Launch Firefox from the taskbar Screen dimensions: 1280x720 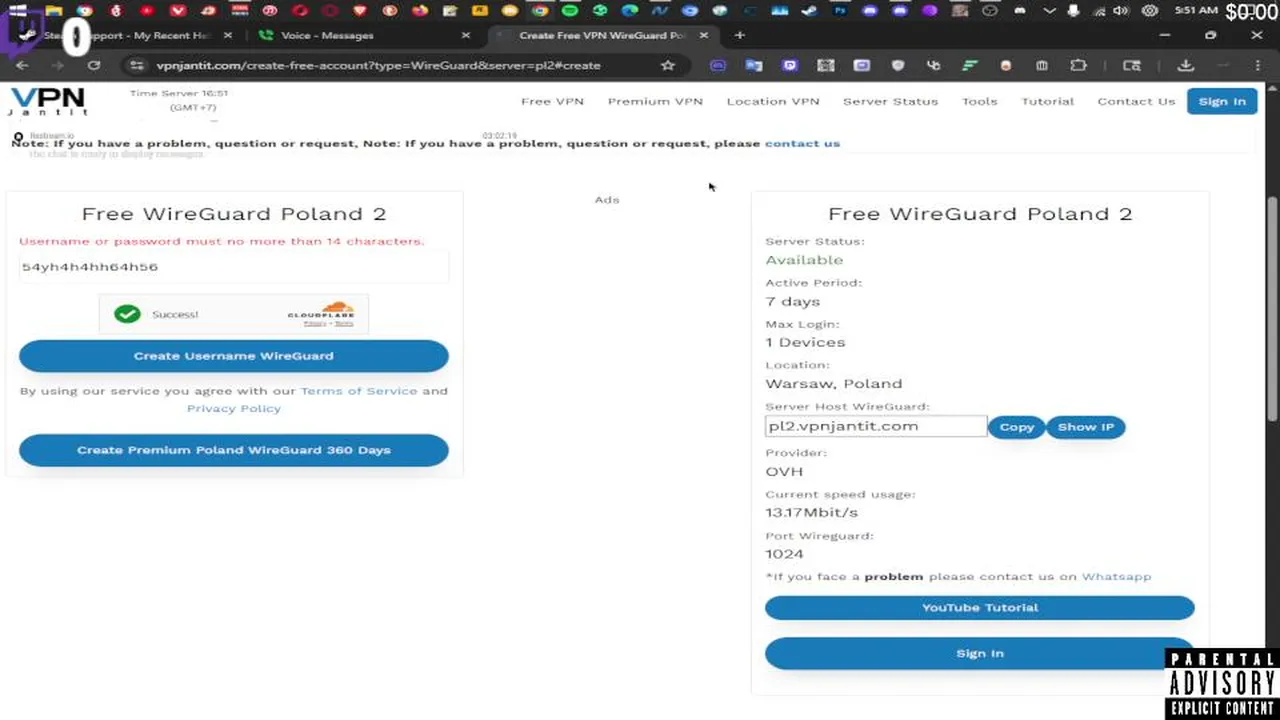[x=420, y=11]
